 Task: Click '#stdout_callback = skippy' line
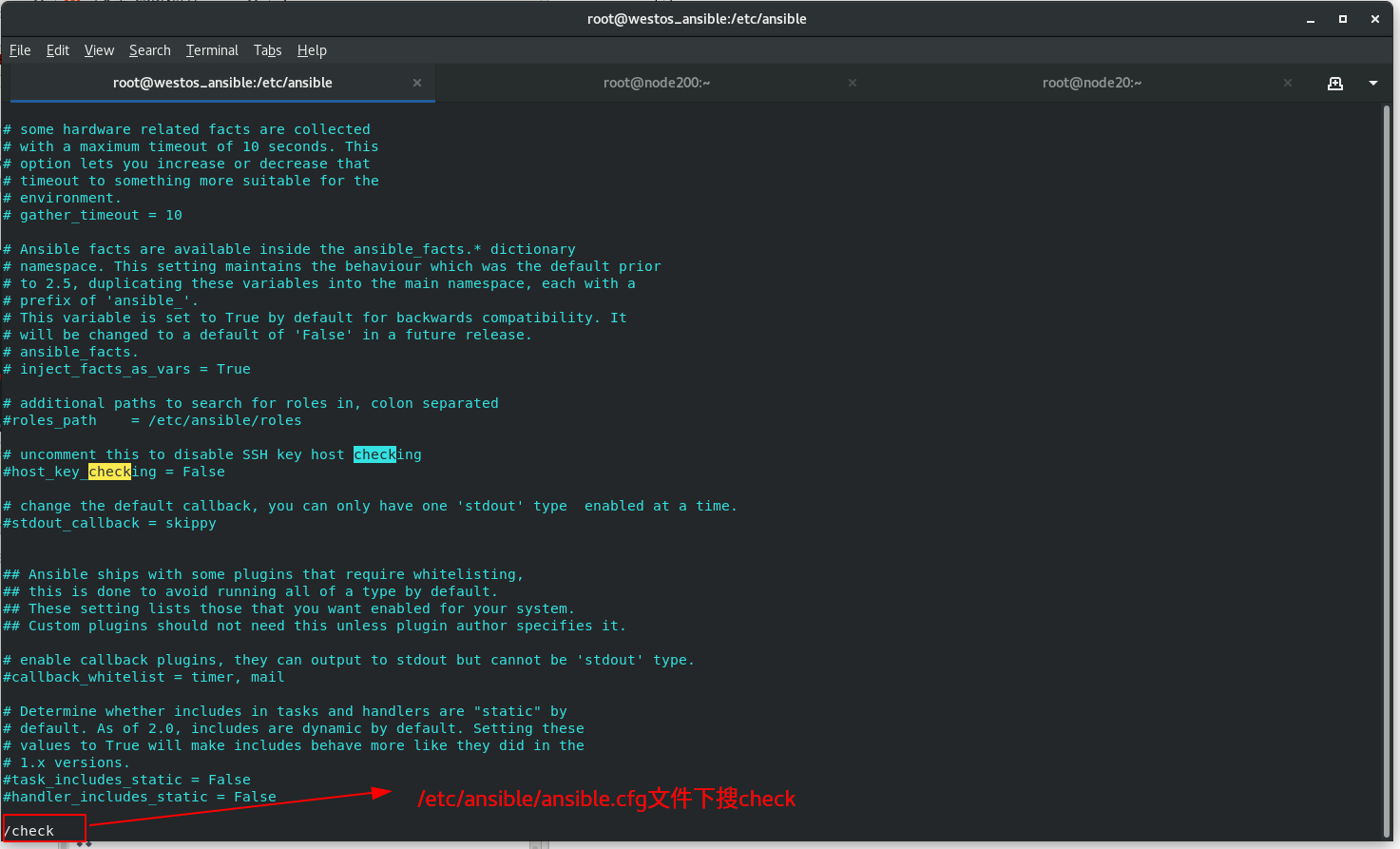pos(109,523)
